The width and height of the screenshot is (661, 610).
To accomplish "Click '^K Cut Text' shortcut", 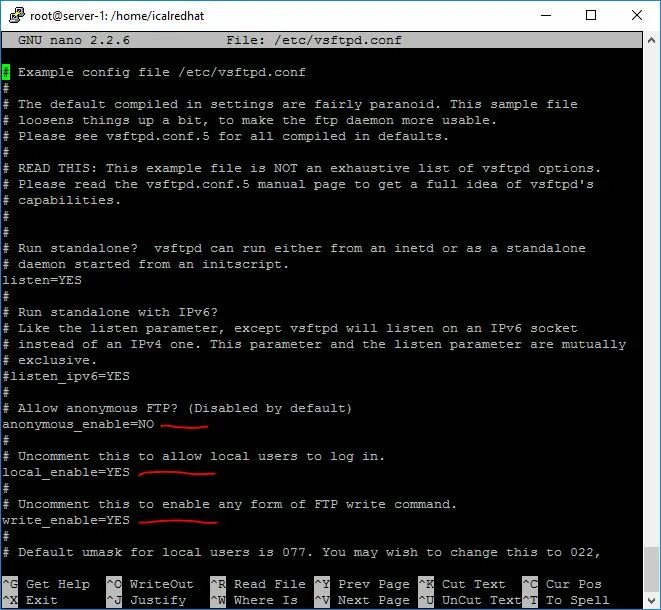I will [462, 584].
